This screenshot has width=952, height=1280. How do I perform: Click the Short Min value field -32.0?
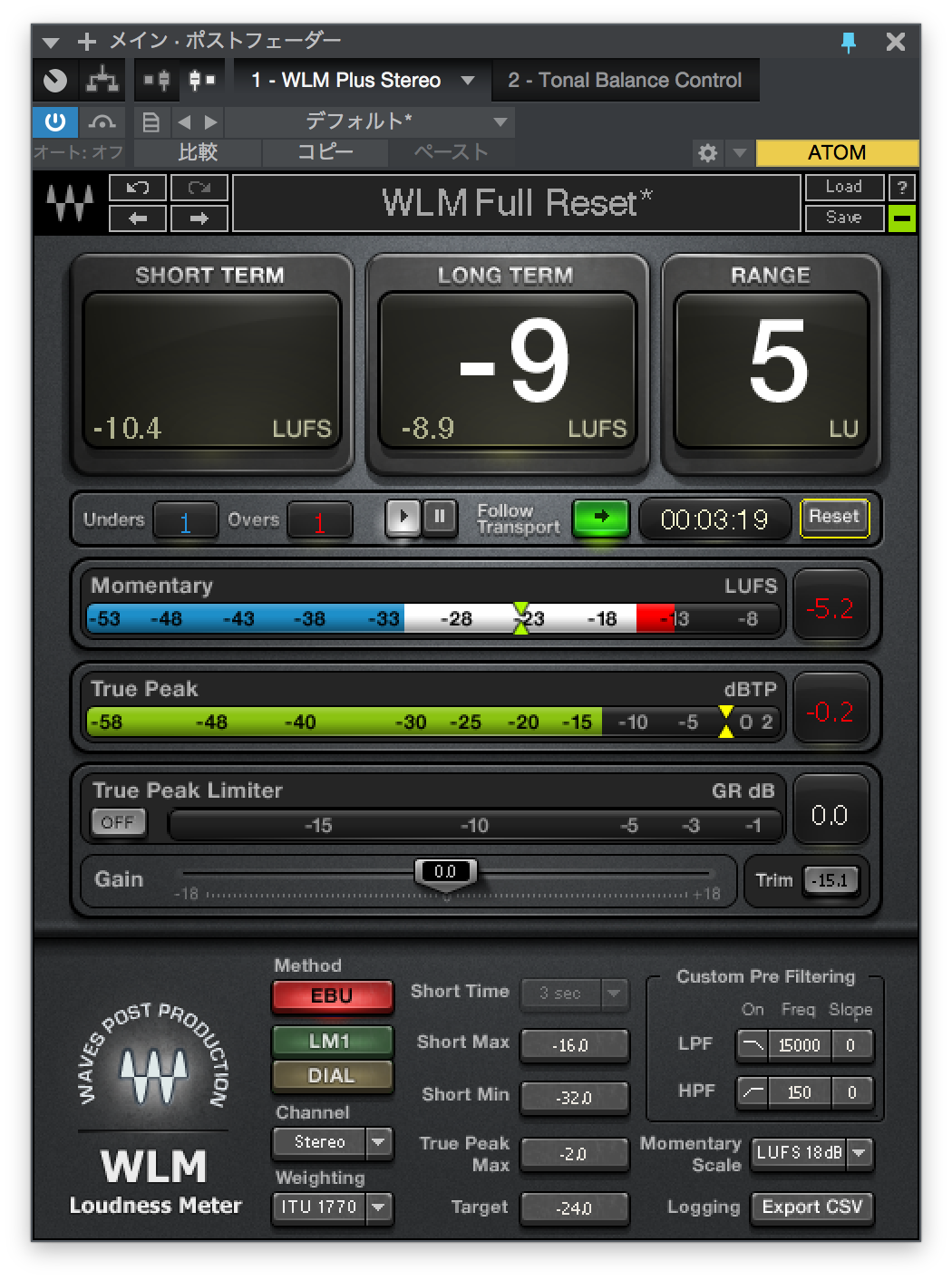[574, 1098]
